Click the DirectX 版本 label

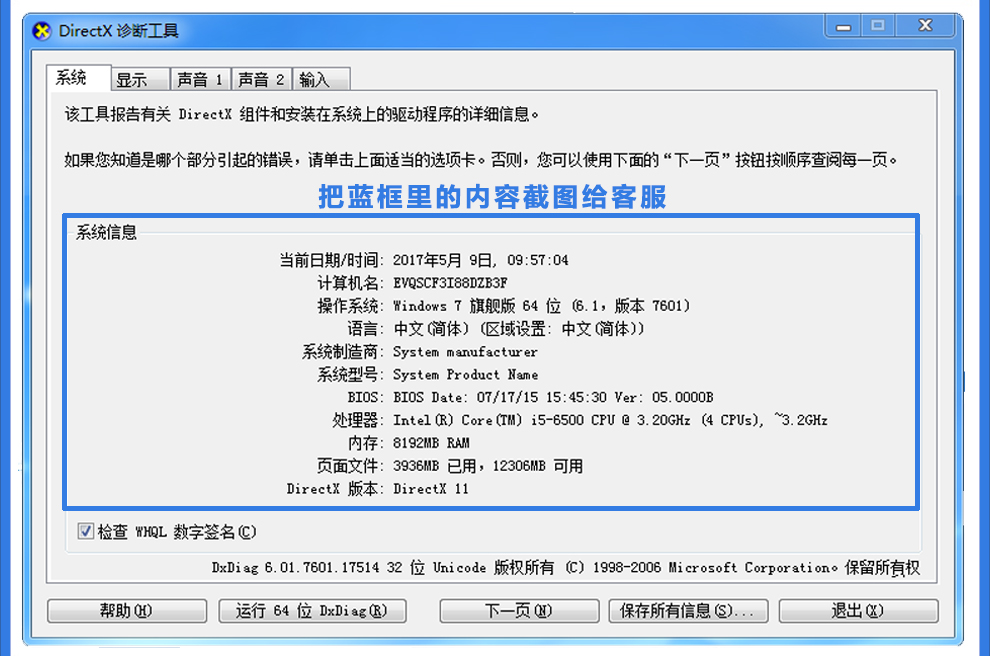(x=335, y=489)
